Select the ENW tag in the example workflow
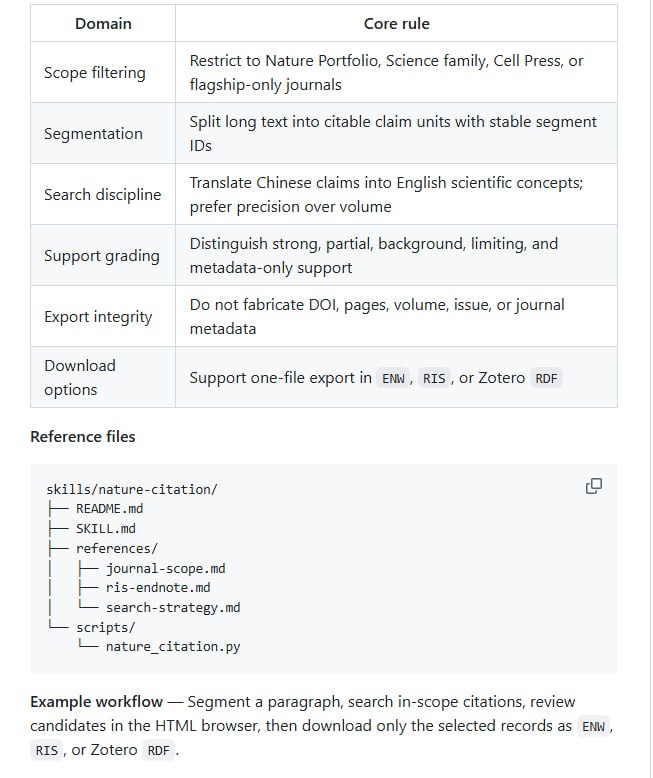Screen dimensions: 653x778 coord(593,726)
